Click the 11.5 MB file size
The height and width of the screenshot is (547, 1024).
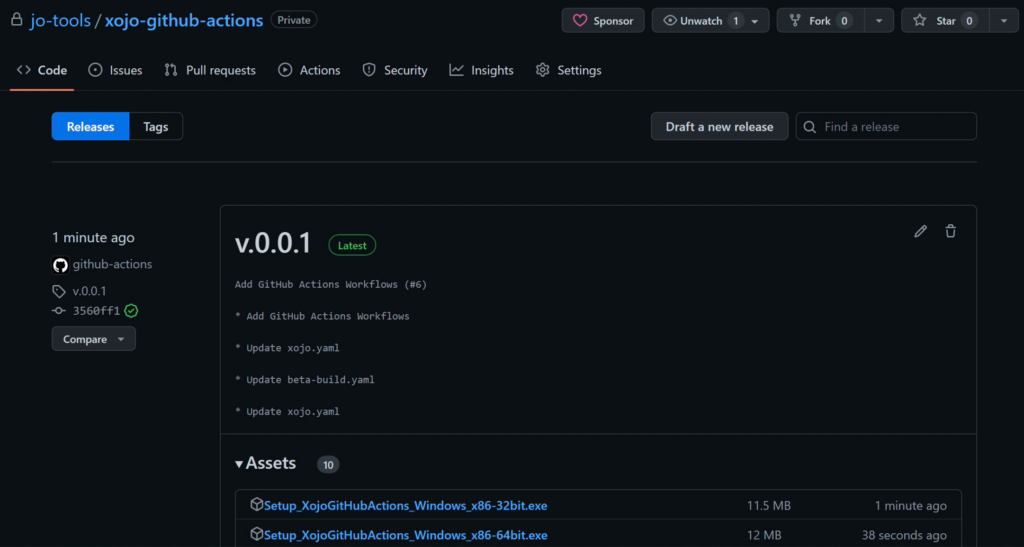pyautogui.click(x=769, y=505)
